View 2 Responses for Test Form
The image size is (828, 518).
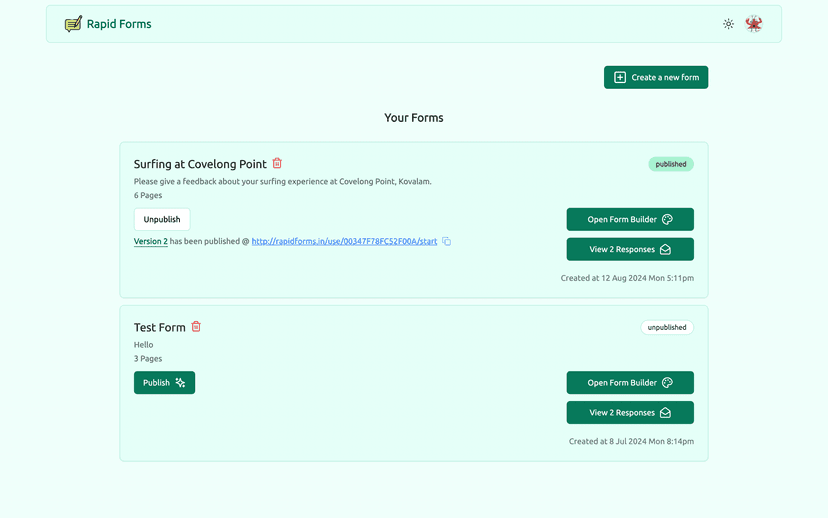[x=630, y=412]
